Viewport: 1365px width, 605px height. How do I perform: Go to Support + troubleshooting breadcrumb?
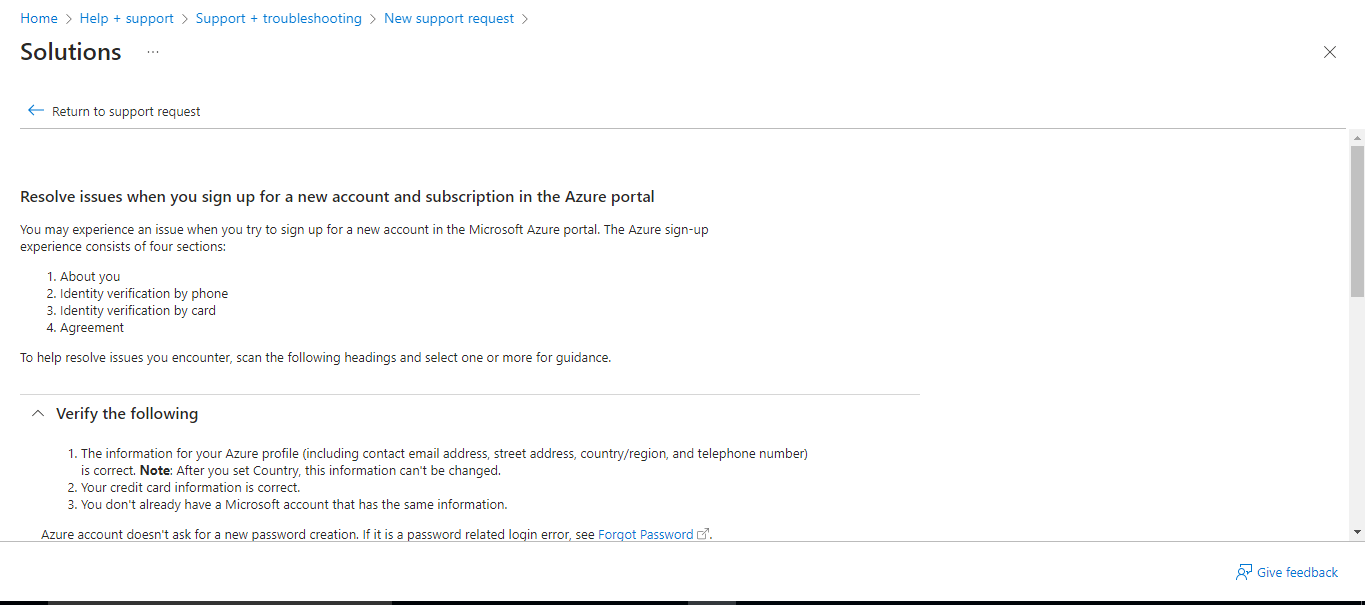[278, 18]
